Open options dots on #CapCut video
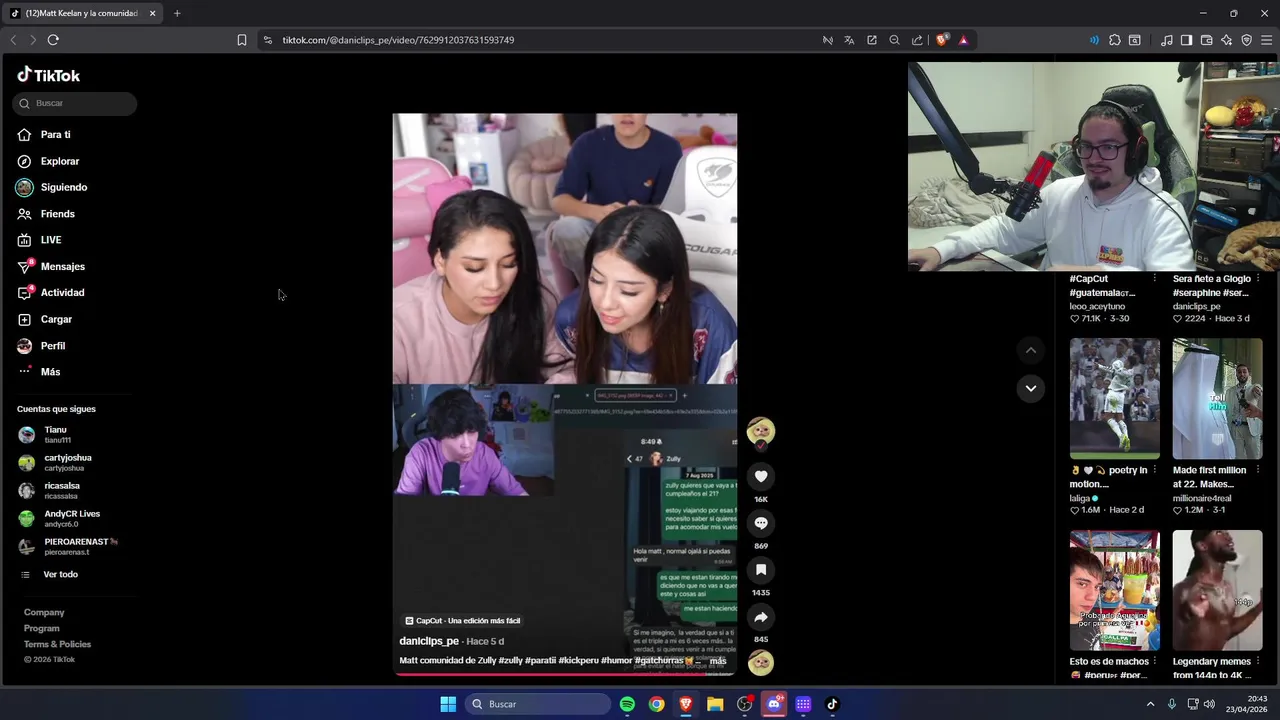The image size is (1280, 720). click(x=1154, y=278)
